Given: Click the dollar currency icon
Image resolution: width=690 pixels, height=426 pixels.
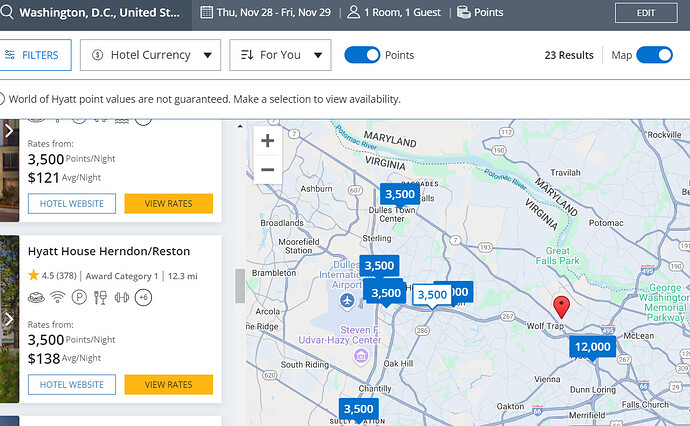Looking at the screenshot, I should 97,55.
